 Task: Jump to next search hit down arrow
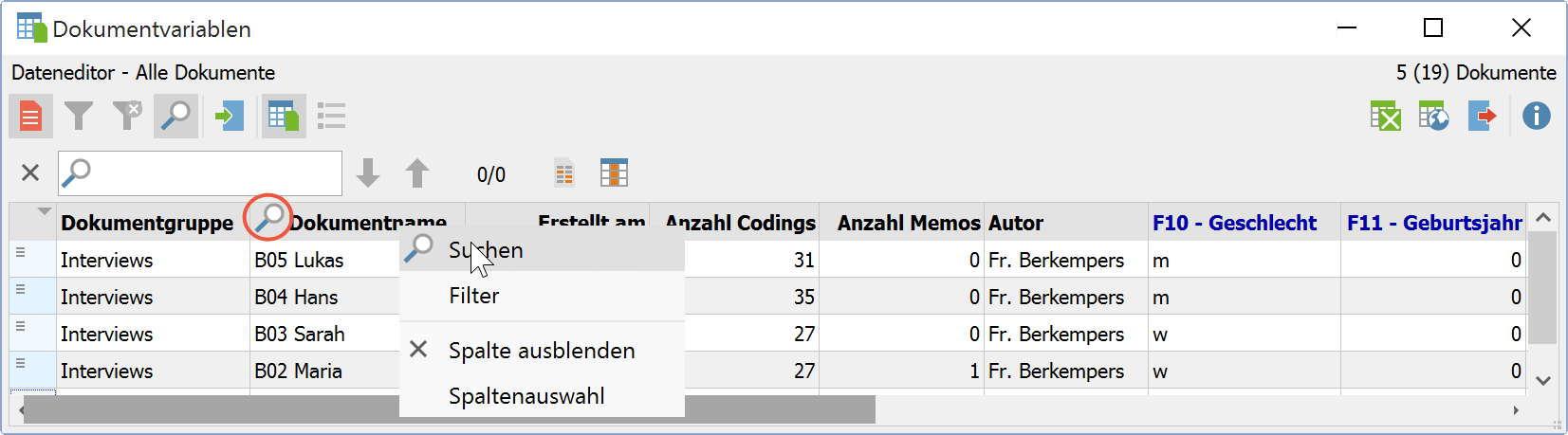tap(368, 173)
